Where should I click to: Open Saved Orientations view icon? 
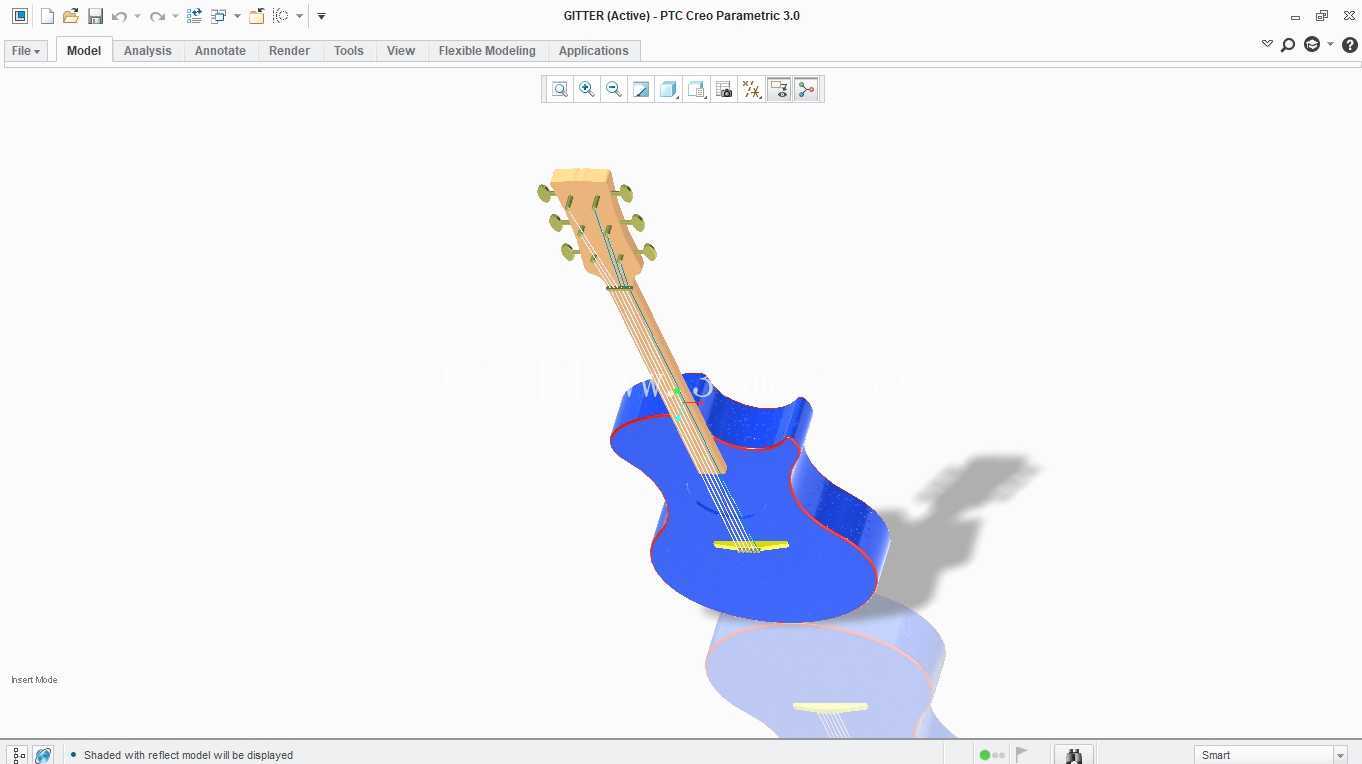(696, 90)
